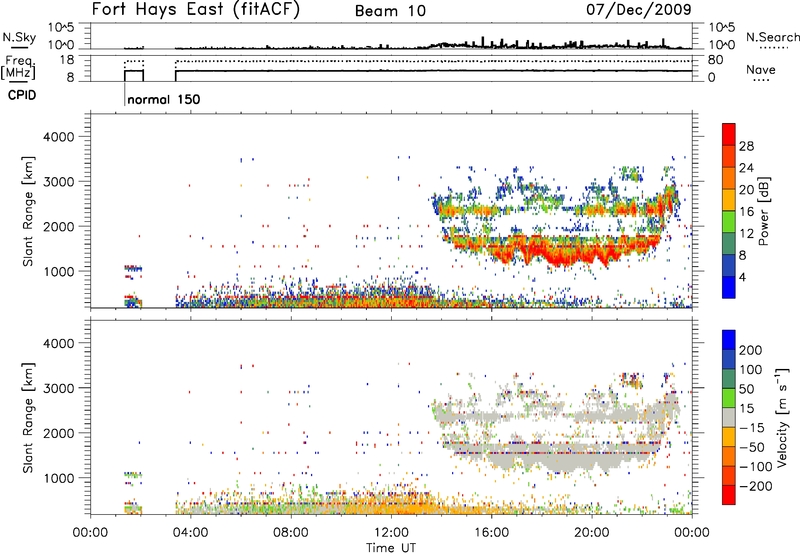Click the 'CPID' label
The image size is (800, 554).
[22, 95]
